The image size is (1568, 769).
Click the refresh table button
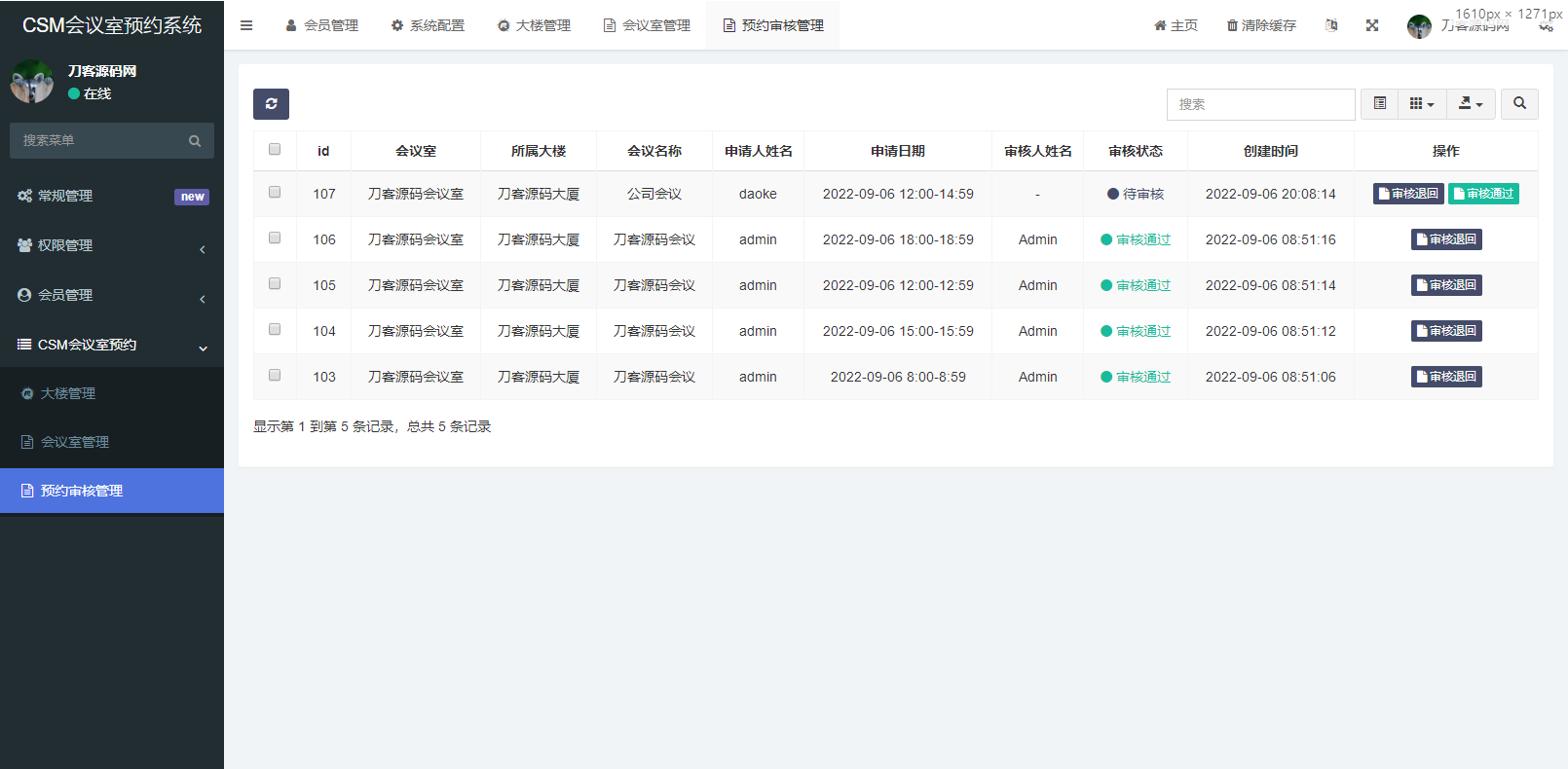pos(271,104)
